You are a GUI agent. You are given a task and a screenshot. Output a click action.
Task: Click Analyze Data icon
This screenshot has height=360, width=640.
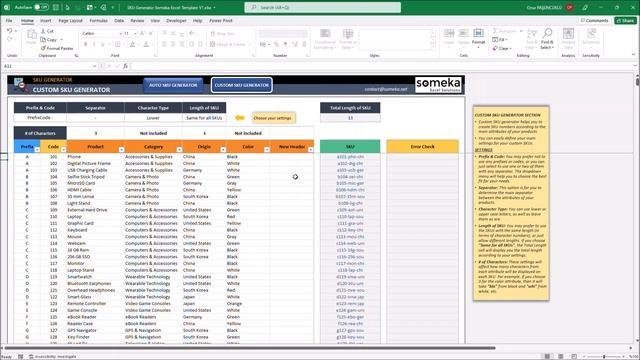[568, 33]
